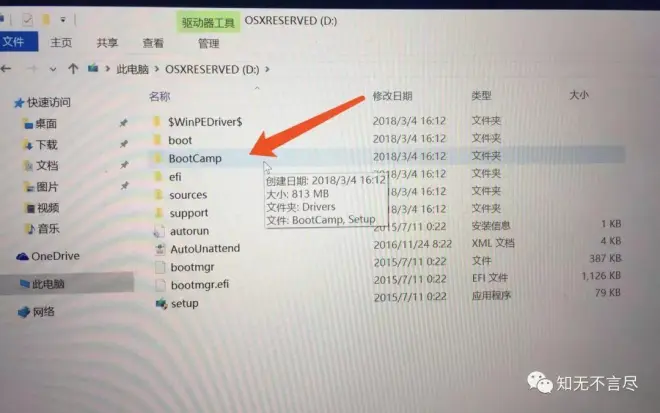Click the setup application icon

[161, 303]
